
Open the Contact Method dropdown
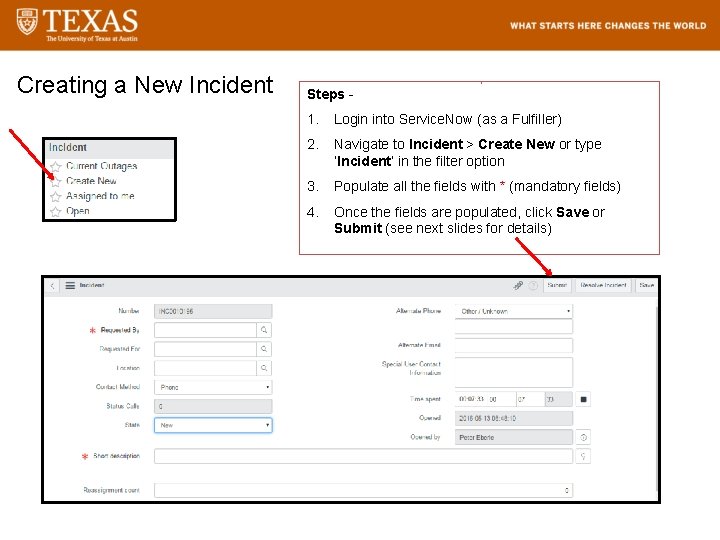click(x=213, y=387)
